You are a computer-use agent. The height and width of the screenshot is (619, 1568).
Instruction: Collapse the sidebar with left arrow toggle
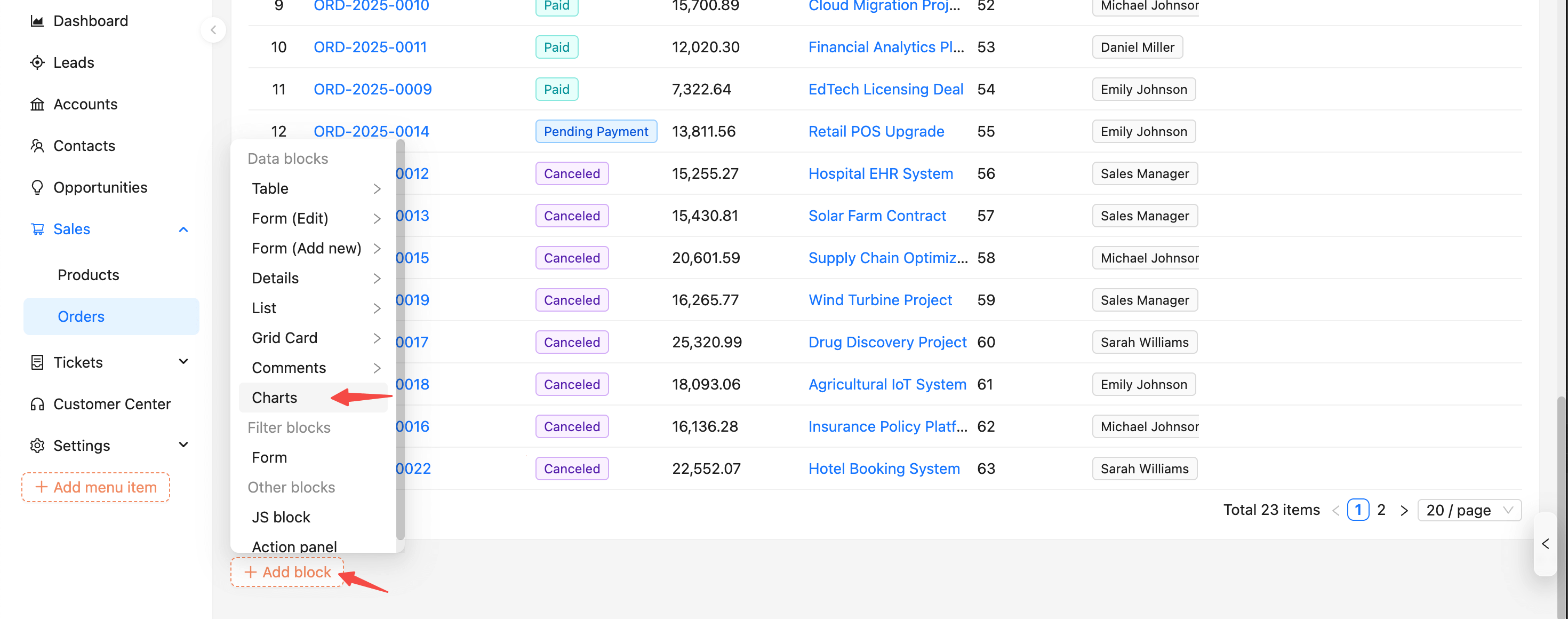coord(213,30)
